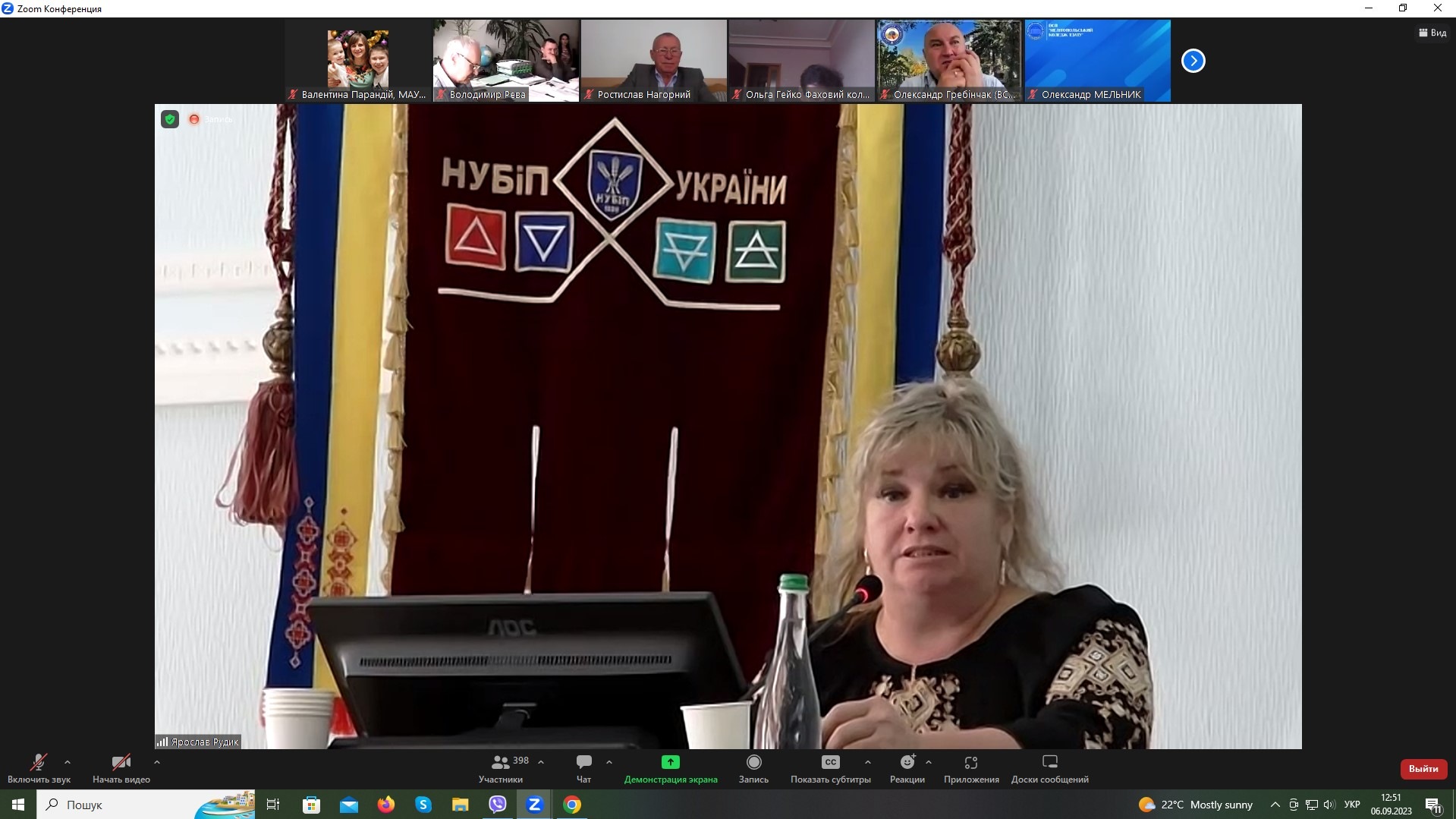Click the Zoom logo in title bar
Screen dimensions: 1456x819
click(x=8, y=8)
